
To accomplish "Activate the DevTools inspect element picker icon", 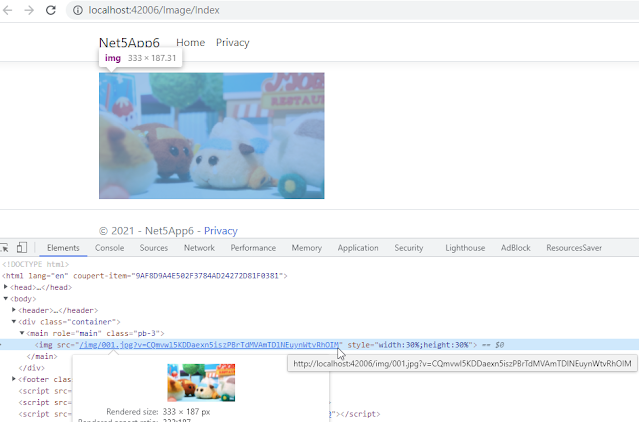I will click(x=4, y=248).
